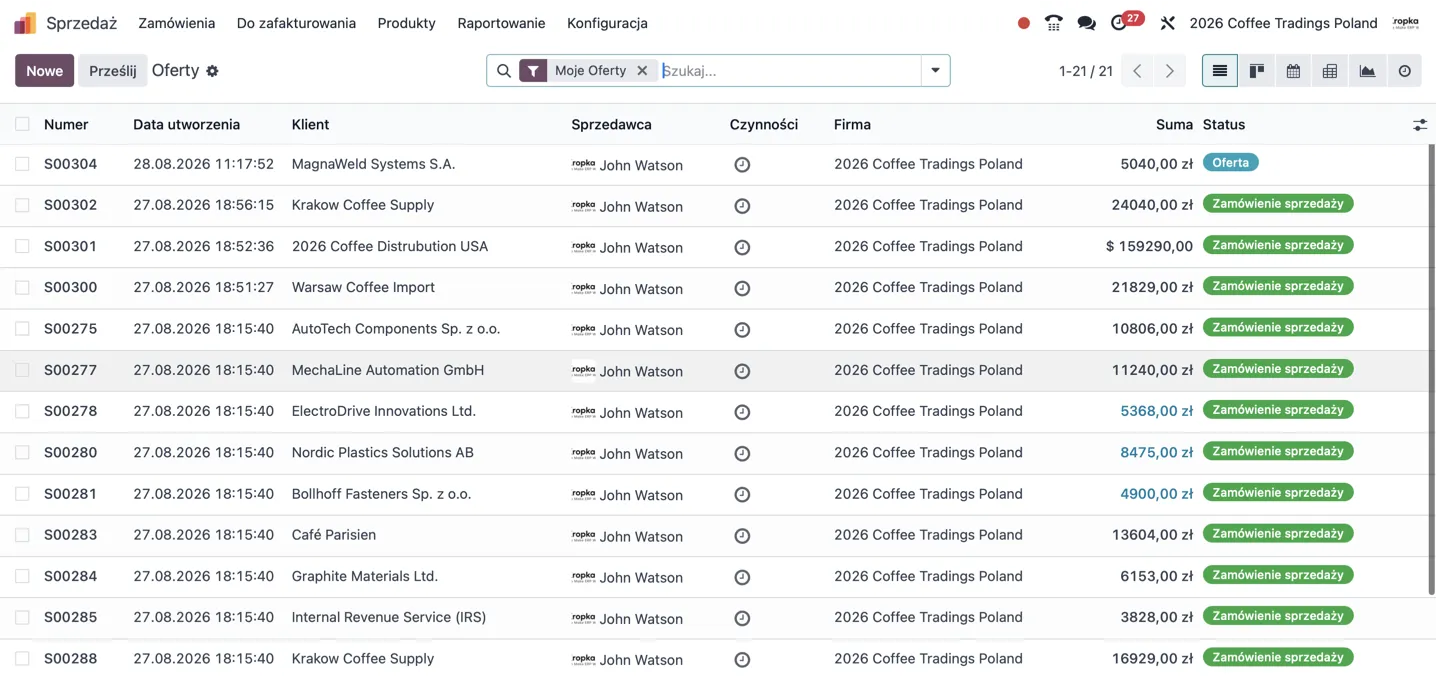Remove the Moje Oferty filter
The width and height of the screenshot is (1437, 679).
click(642, 71)
